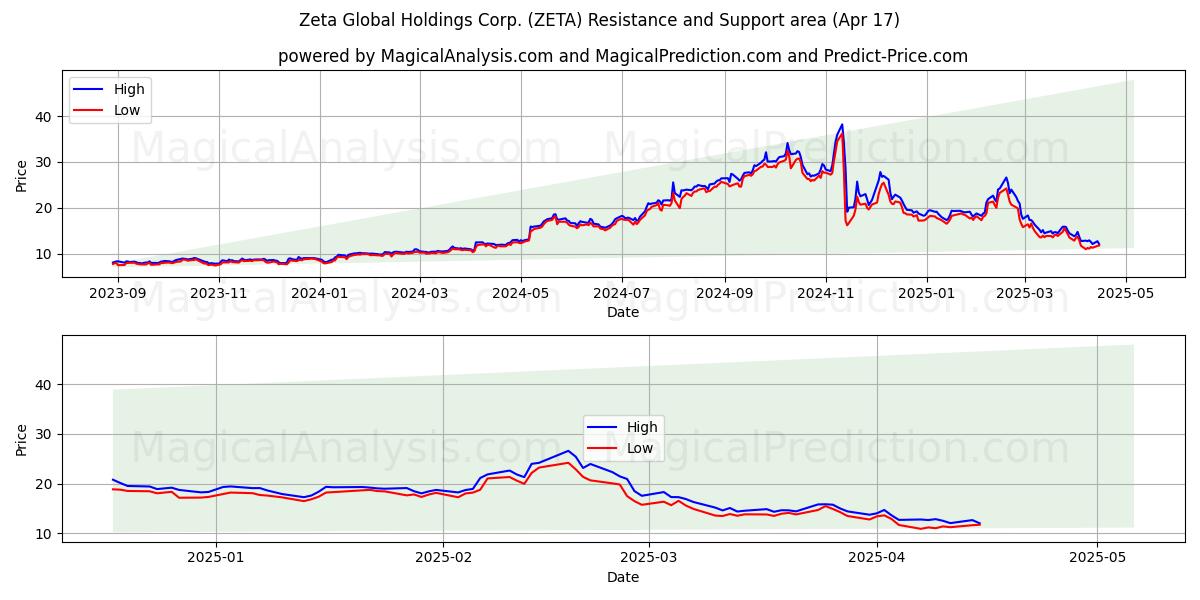Click the mid-February 2025 peak in bottom chart
Viewport: 1200px width, 600px height.
[x=567, y=451]
